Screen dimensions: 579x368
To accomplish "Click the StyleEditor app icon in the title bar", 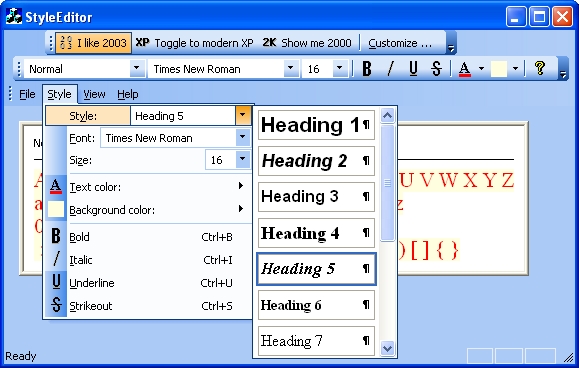I will (14, 17).
